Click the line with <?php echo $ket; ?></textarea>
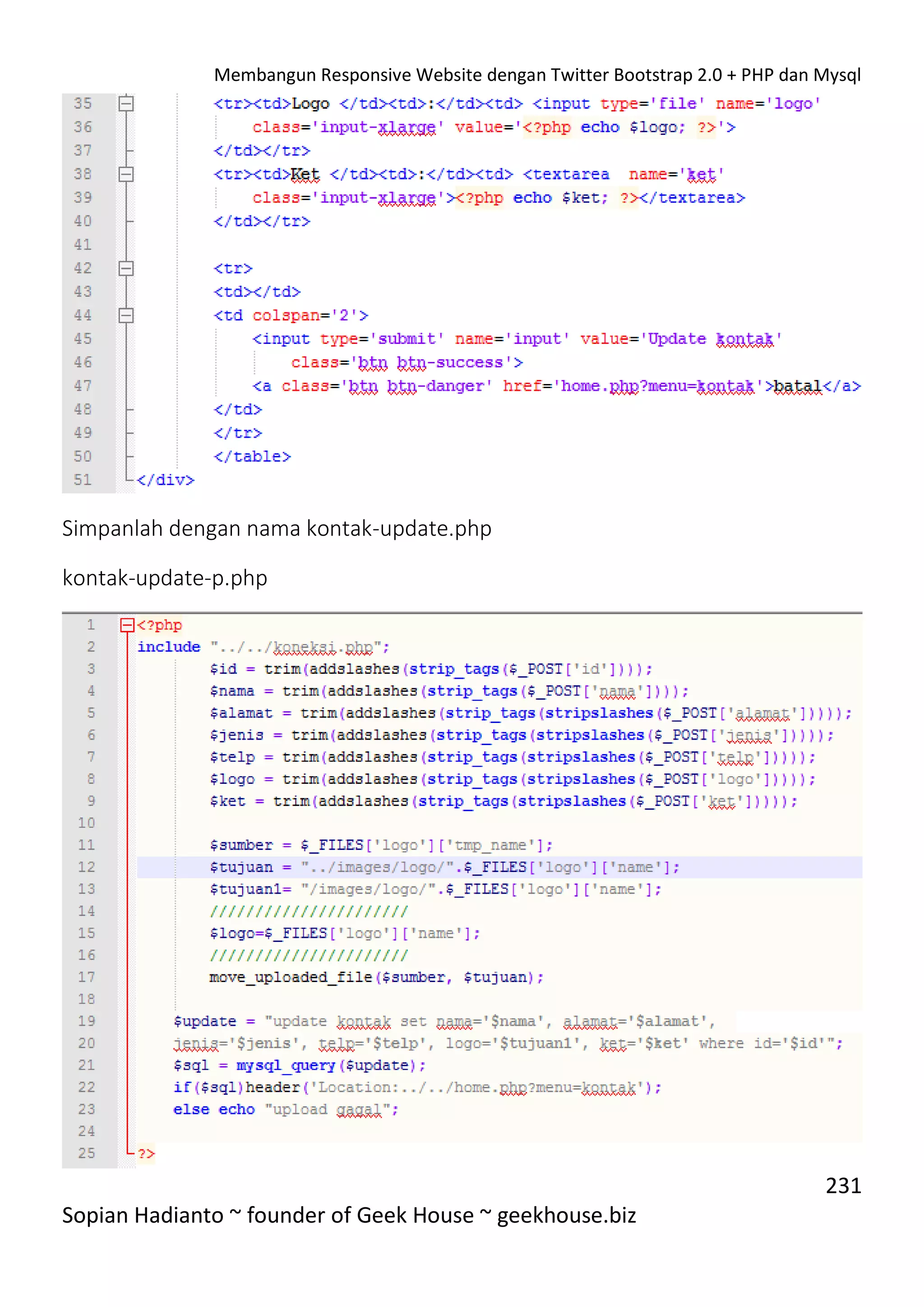Image resolution: width=924 pixels, height=1307 pixels. coord(499,198)
